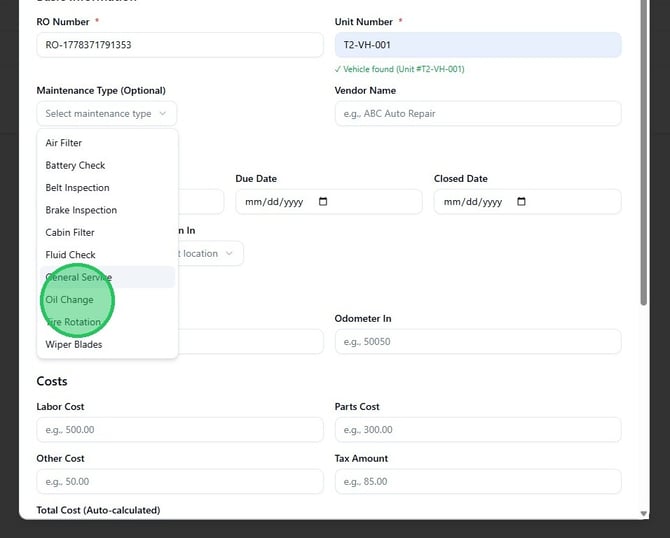Viewport: 670px width, 538px height.
Task: Click into Parts Cost field
Action: 478,429
